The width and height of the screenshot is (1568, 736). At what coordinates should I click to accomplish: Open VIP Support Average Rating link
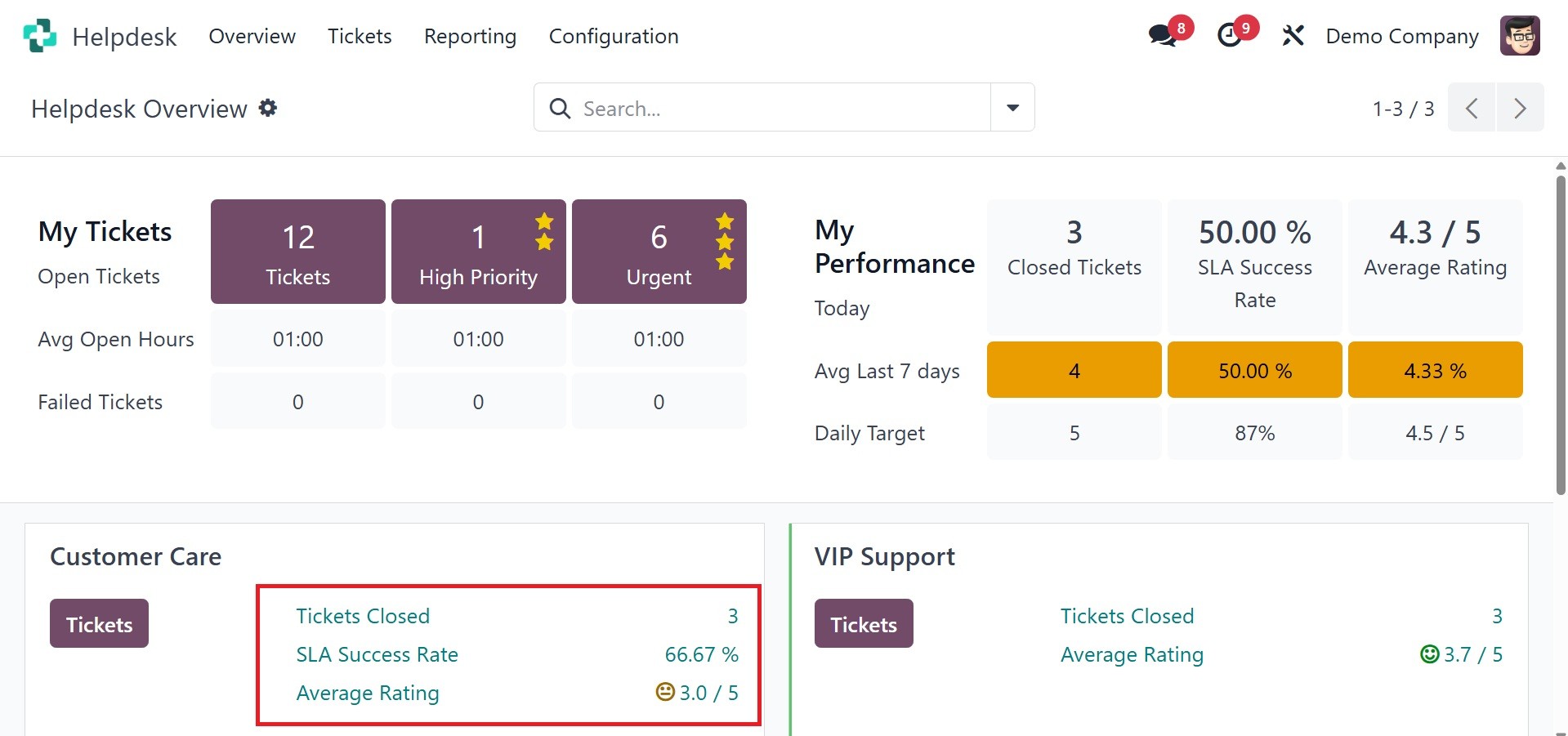[x=1132, y=654]
